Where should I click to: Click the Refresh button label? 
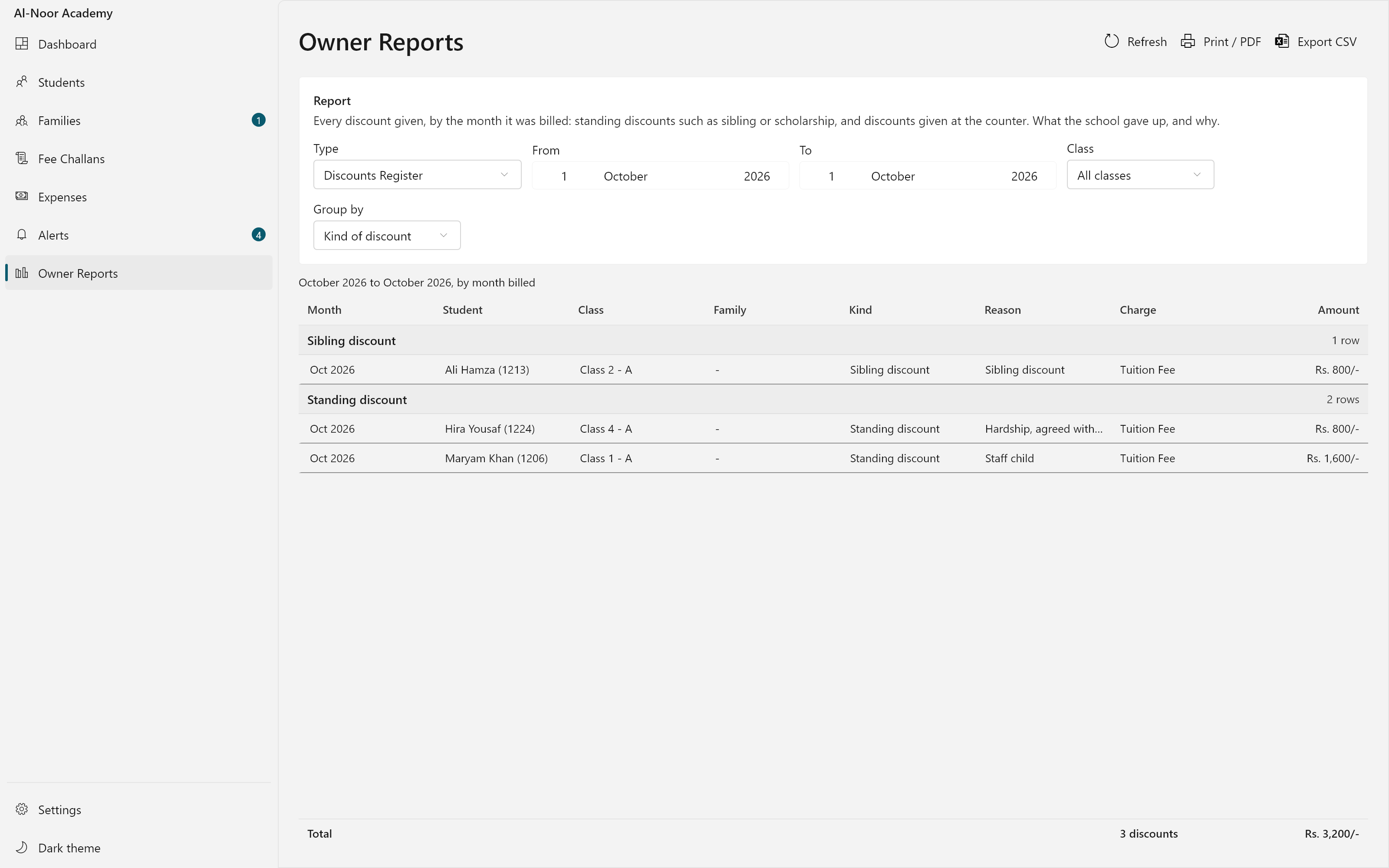pyautogui.click(x=1147, y=42)
